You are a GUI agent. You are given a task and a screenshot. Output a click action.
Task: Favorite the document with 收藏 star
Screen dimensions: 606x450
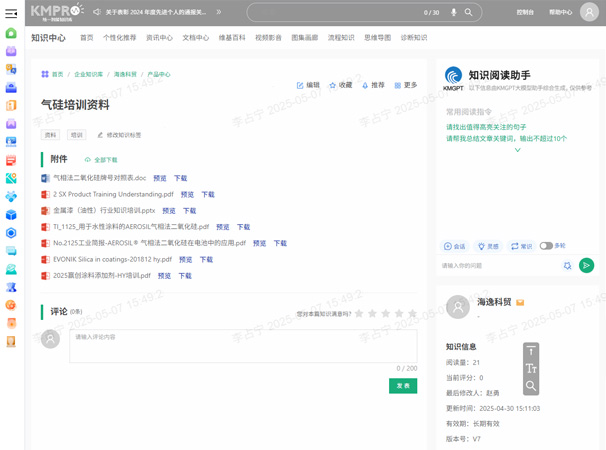pos(333,85)
